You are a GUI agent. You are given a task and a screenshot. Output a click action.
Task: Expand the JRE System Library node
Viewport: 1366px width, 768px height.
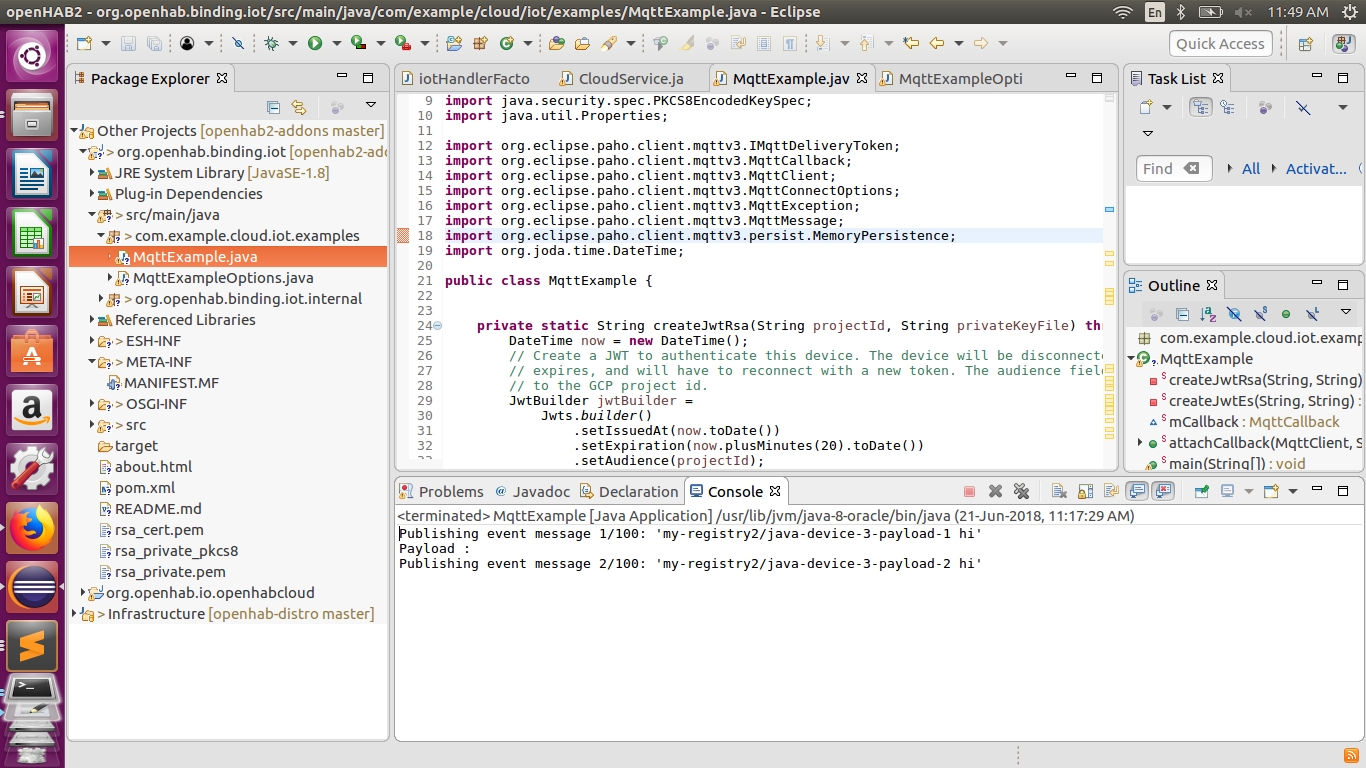(92, 173)
